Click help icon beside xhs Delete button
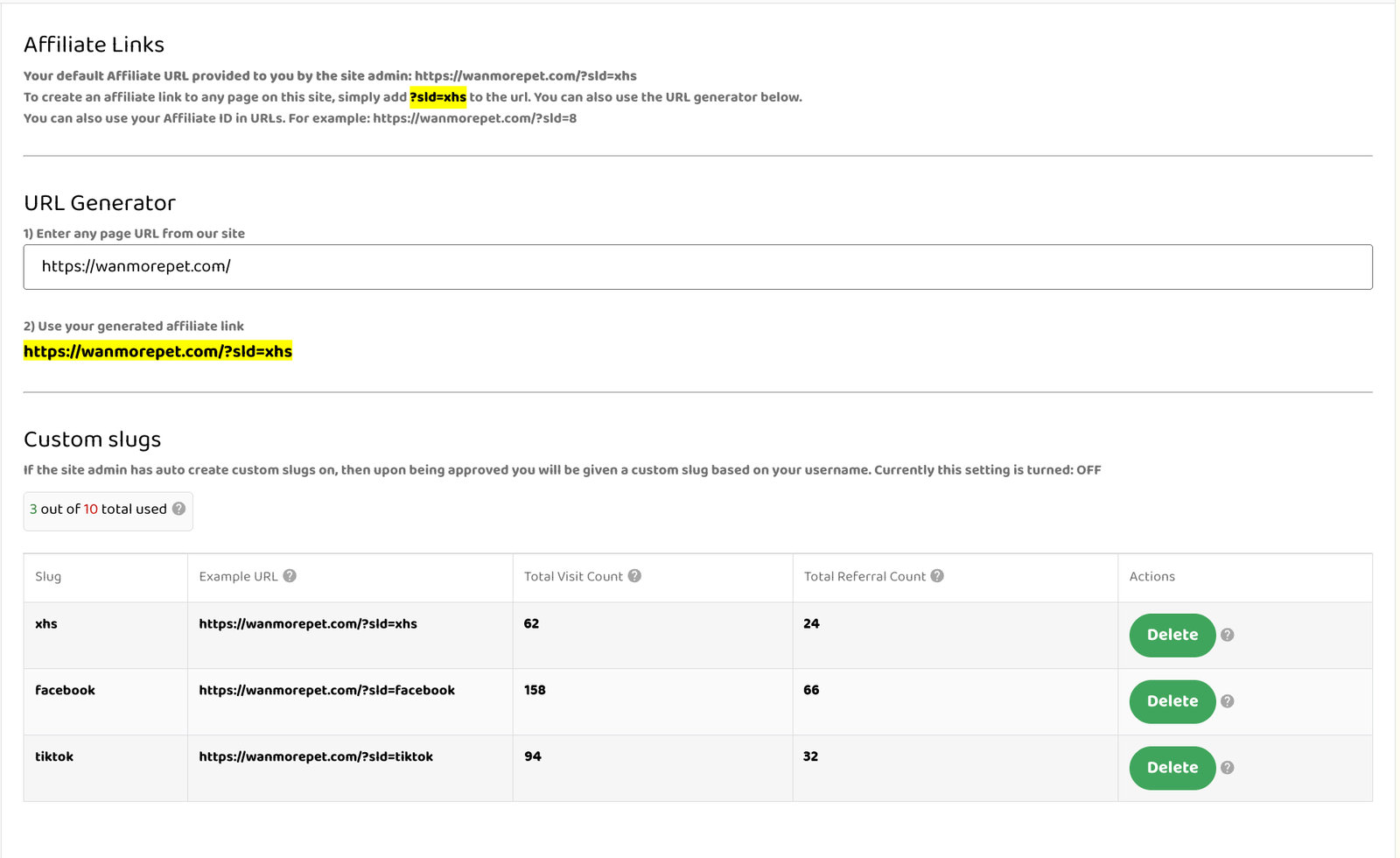 click(1228, 636)
